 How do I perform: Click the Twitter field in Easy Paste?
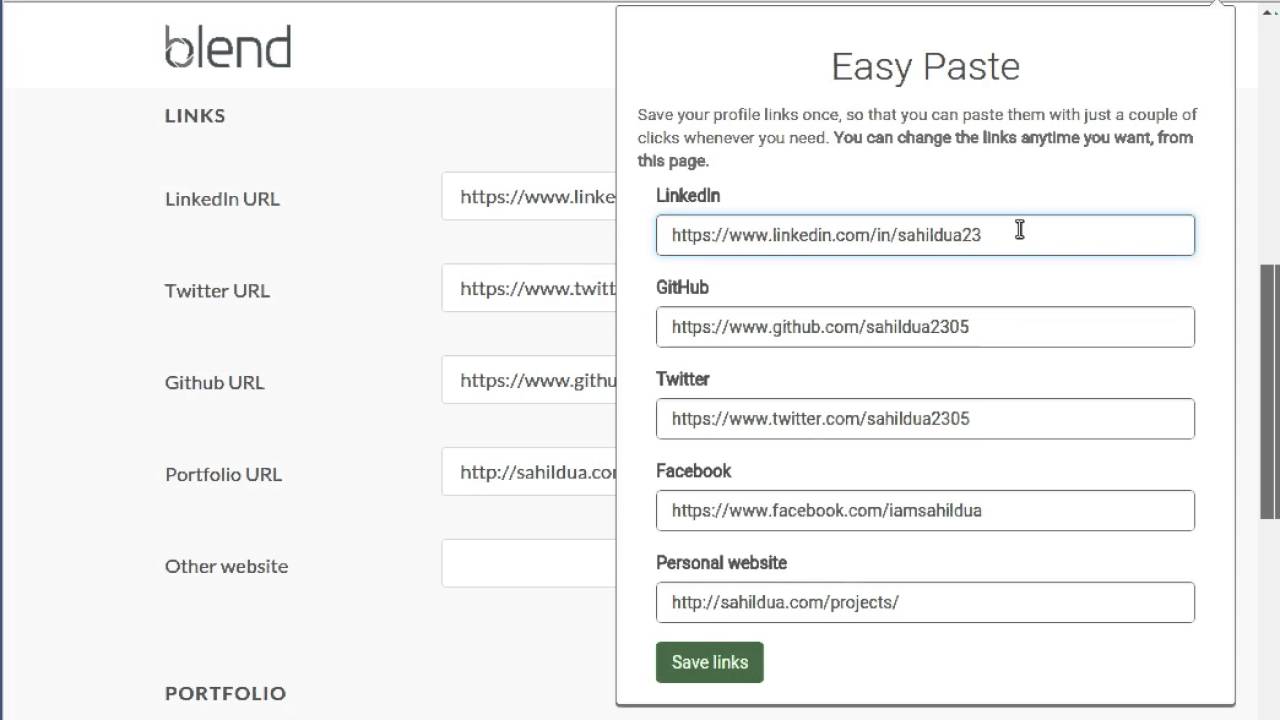pos(925,419)
